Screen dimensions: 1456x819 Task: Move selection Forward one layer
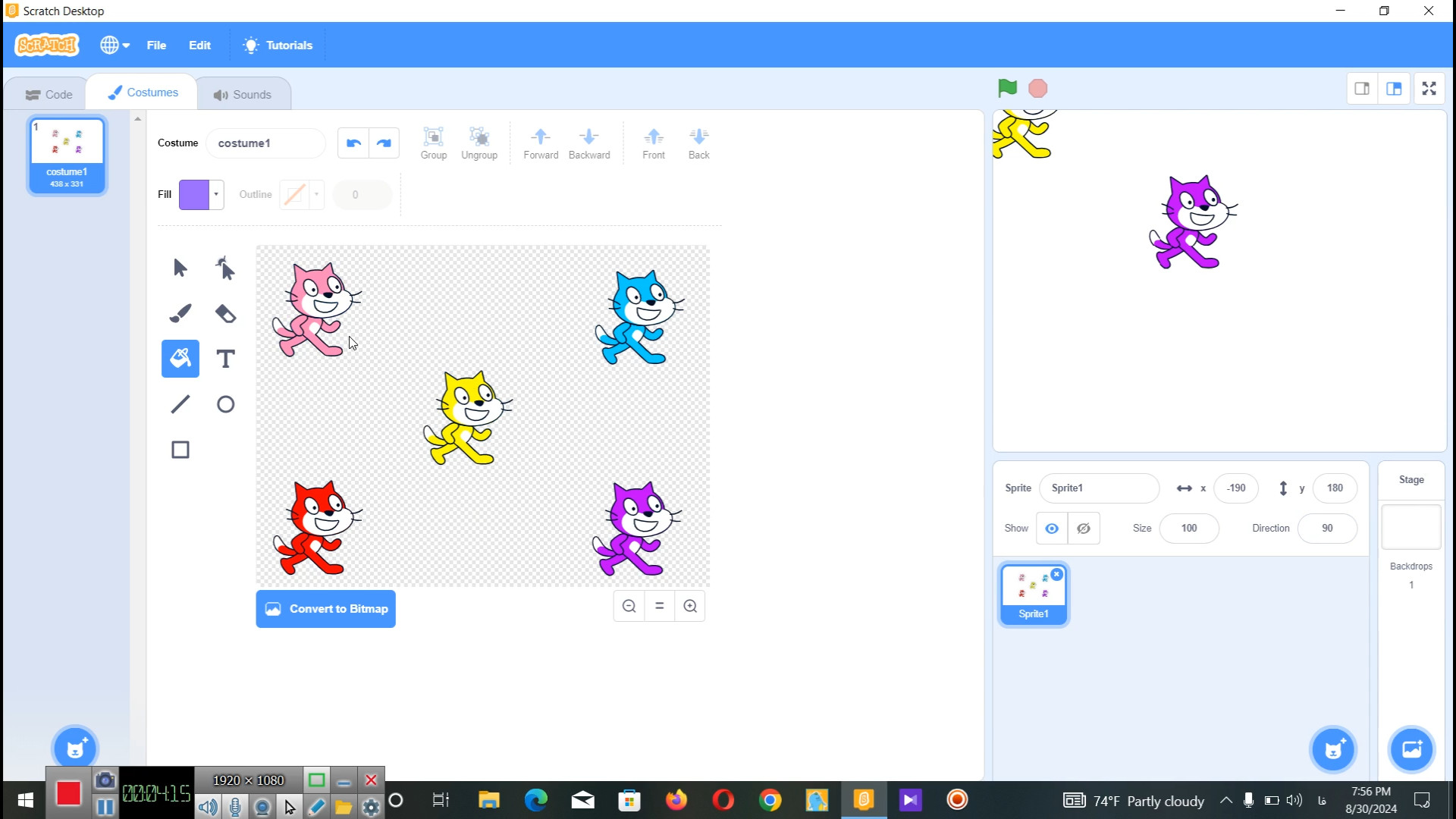541,143
